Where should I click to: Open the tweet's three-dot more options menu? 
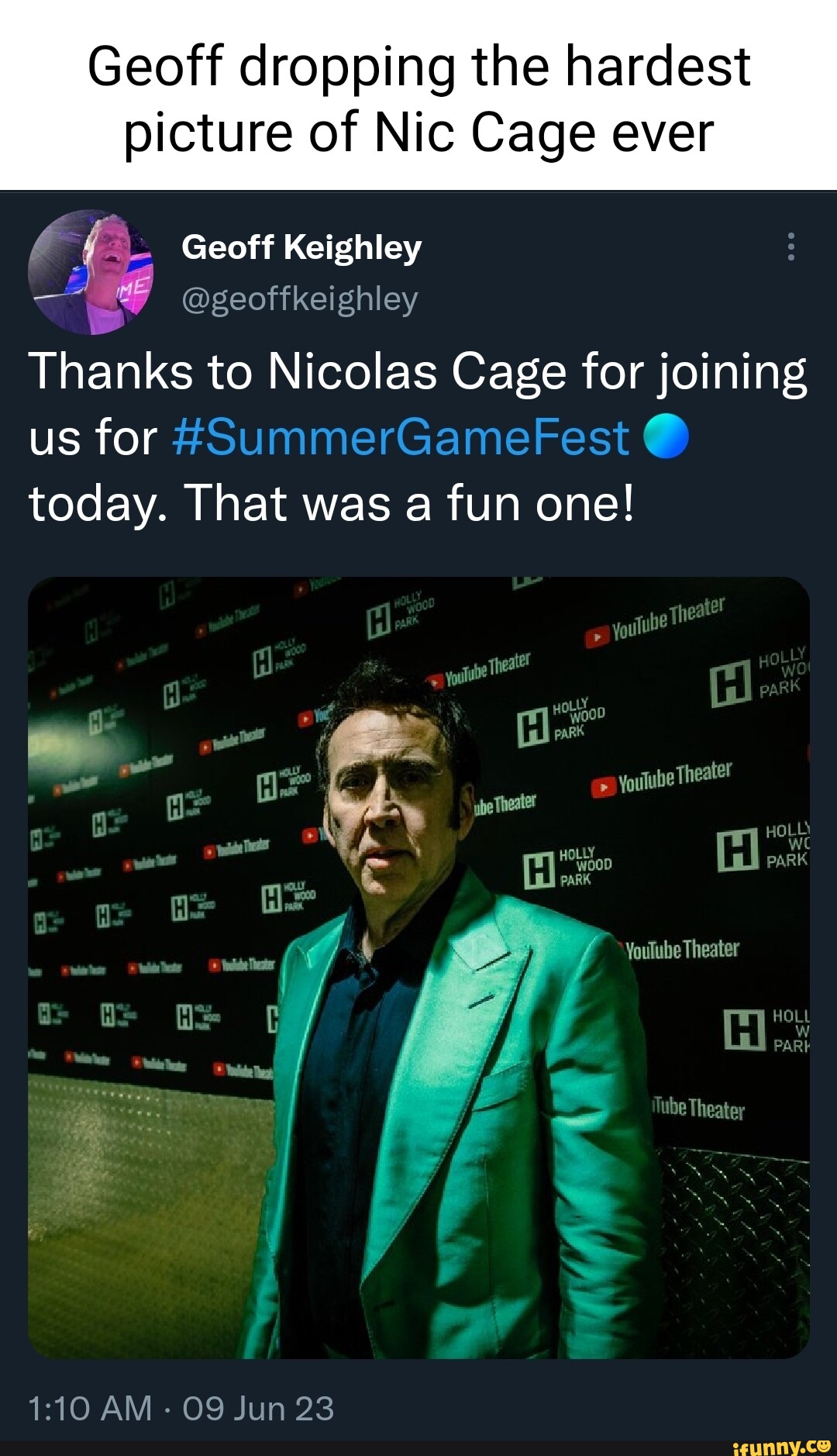tap(790, 247)
